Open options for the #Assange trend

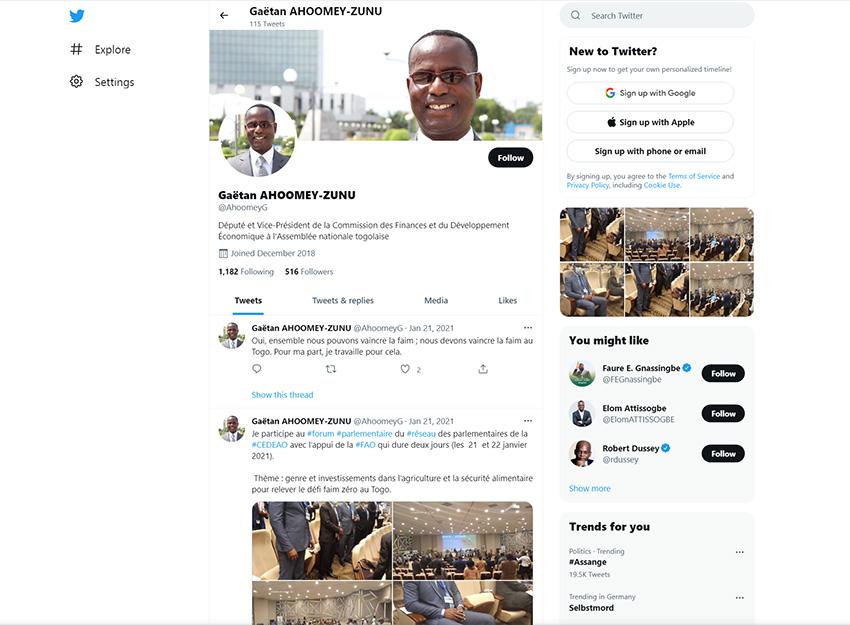click(x=739, y=552)
